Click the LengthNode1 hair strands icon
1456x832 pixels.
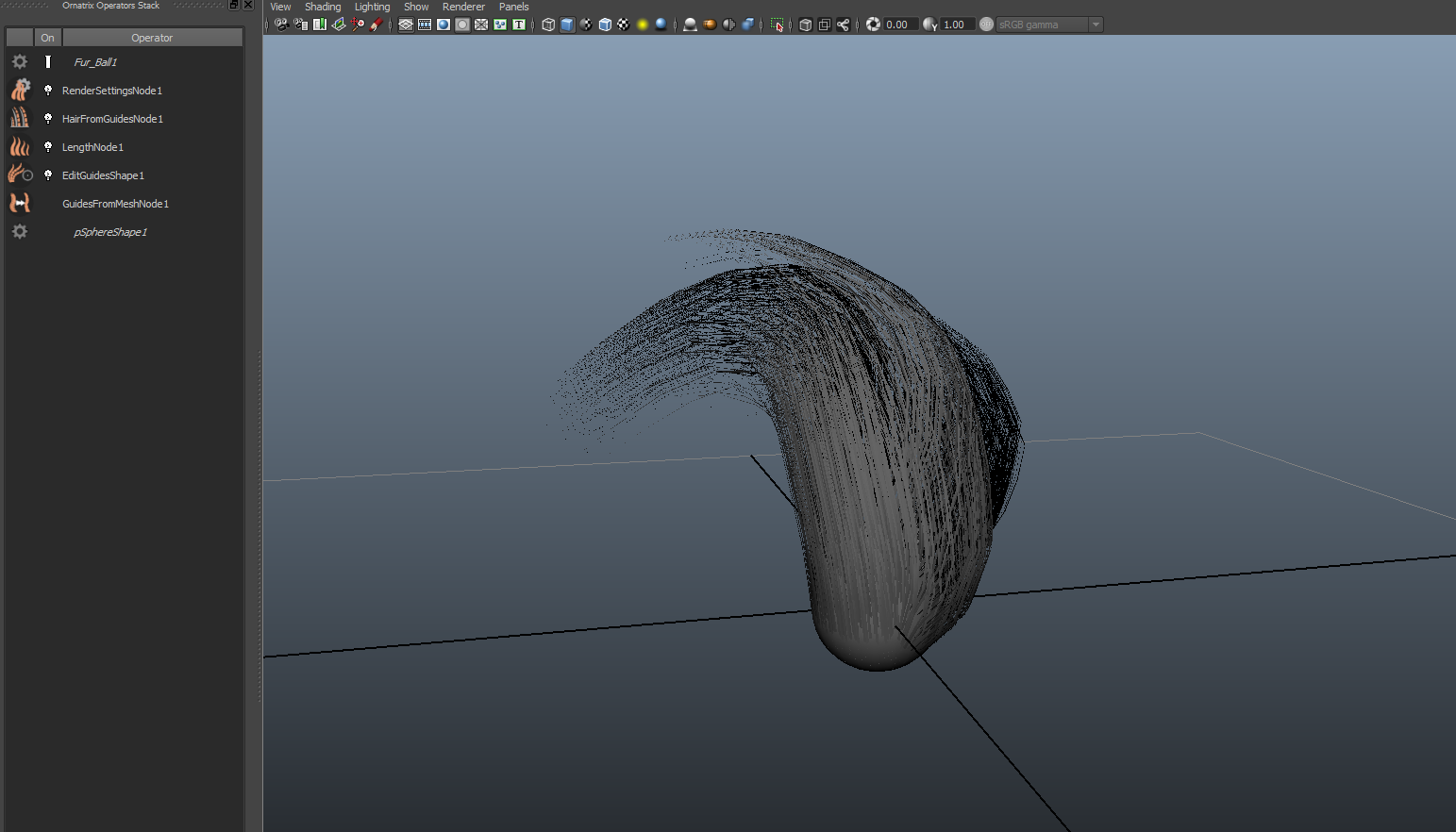20,146
